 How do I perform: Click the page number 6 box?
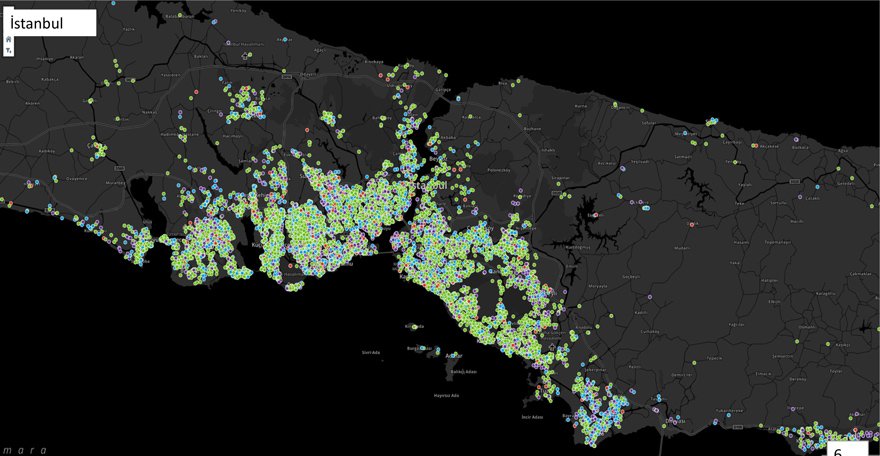coord(849,449)
